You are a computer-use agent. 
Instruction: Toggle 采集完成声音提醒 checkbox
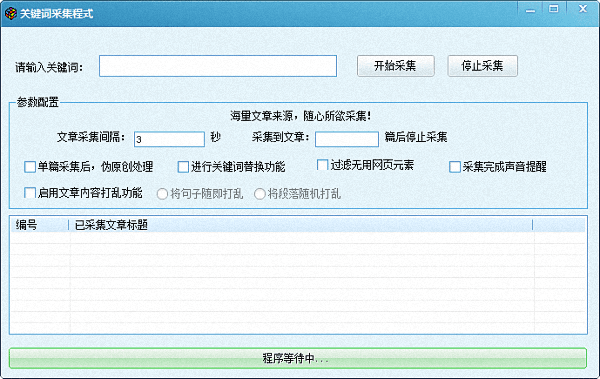[x=455, y=167]
